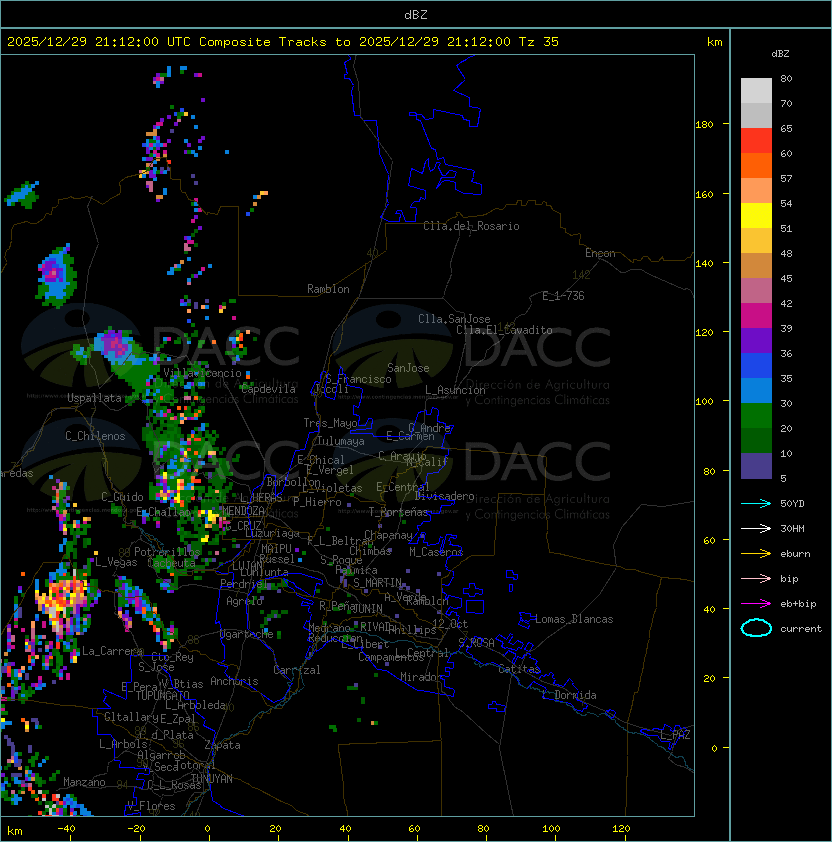Click the 'Ugarteche' place label
This screenshot has height=842, width=832.
tap(247, 634)
